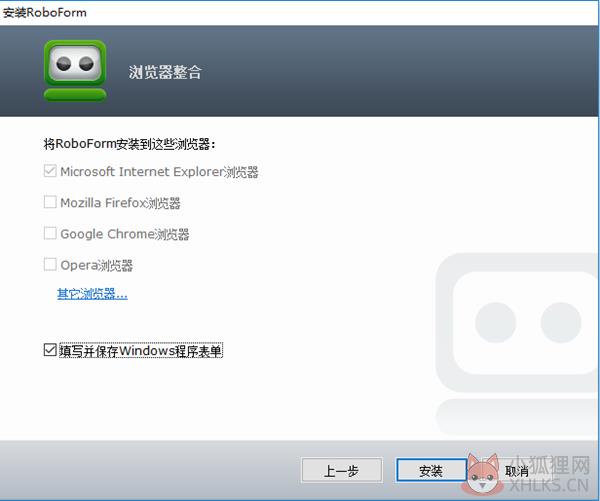
Task: Enable Mozilla Firefox浏览器 checkbox
Action: [50, 202]
